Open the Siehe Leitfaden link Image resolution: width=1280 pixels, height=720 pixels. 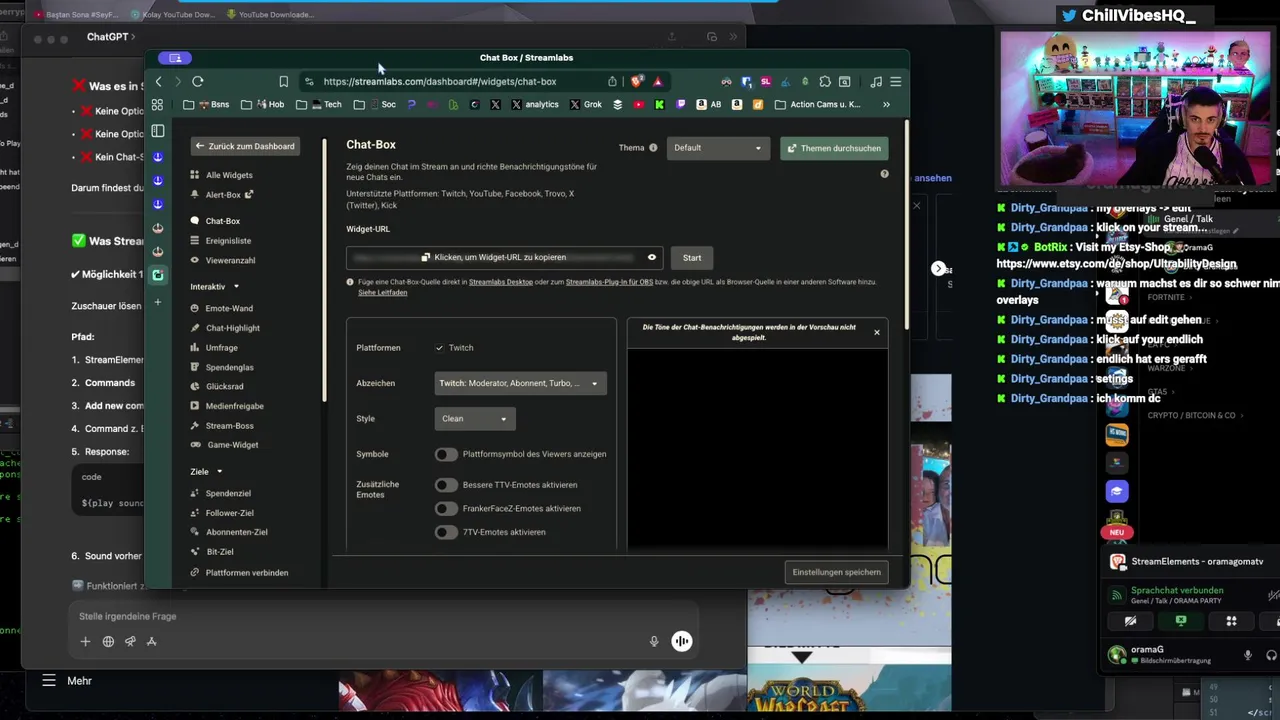click(x=382, y=293)
